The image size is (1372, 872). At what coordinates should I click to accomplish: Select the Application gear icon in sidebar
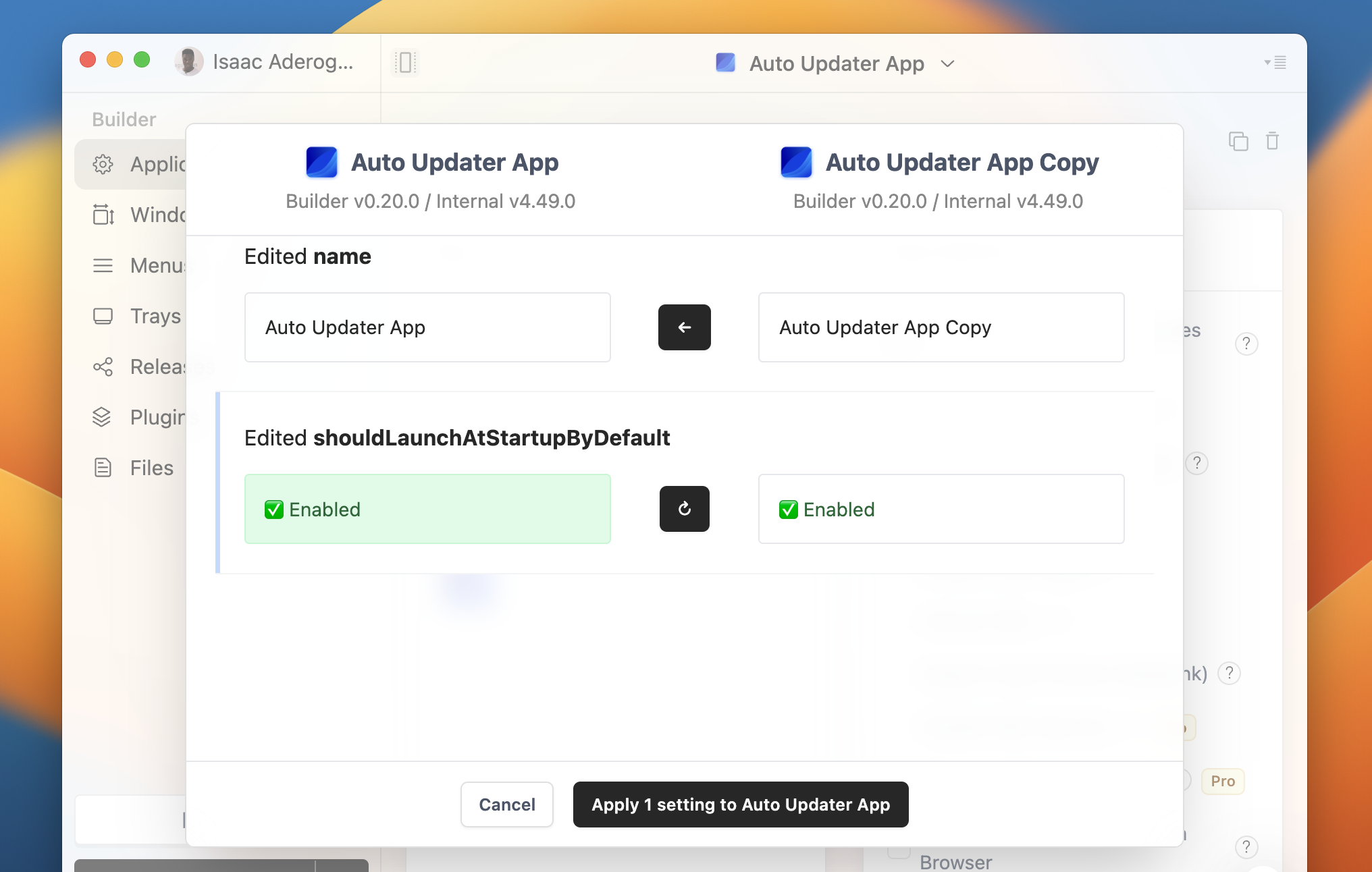point(103,164)
